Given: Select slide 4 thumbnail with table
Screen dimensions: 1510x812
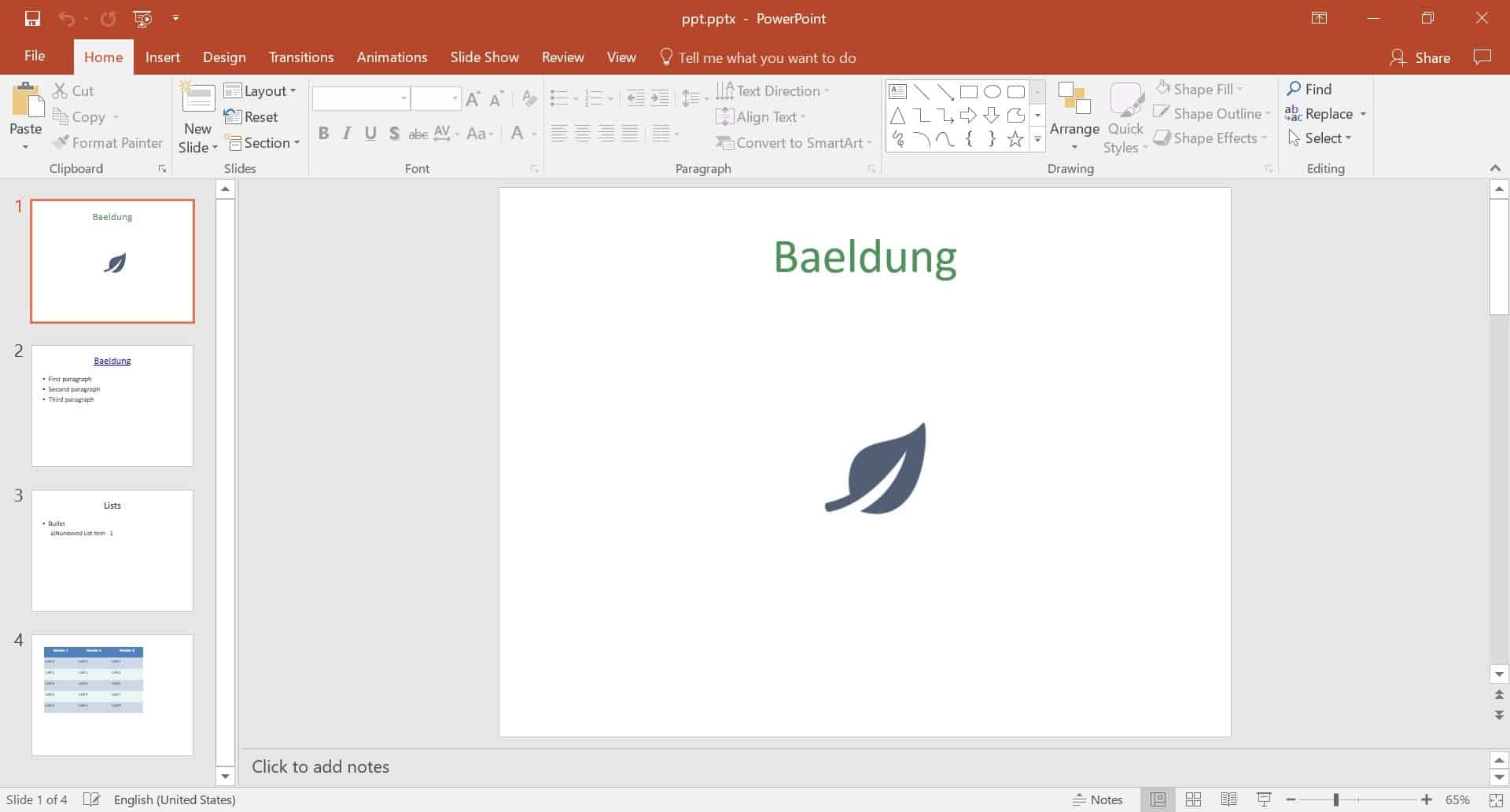Looking at the screenshot, I should tap(112, 696).
